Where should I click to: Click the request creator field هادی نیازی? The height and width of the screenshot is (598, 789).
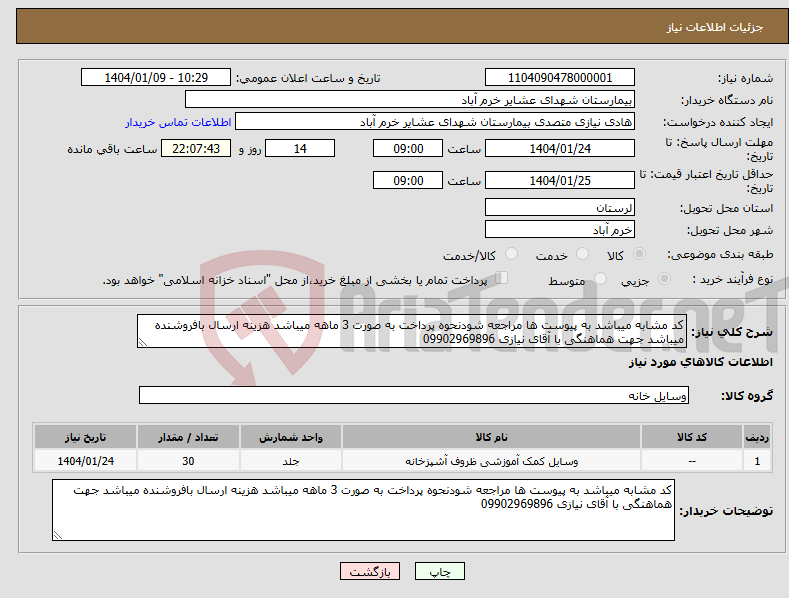point(435,122)
